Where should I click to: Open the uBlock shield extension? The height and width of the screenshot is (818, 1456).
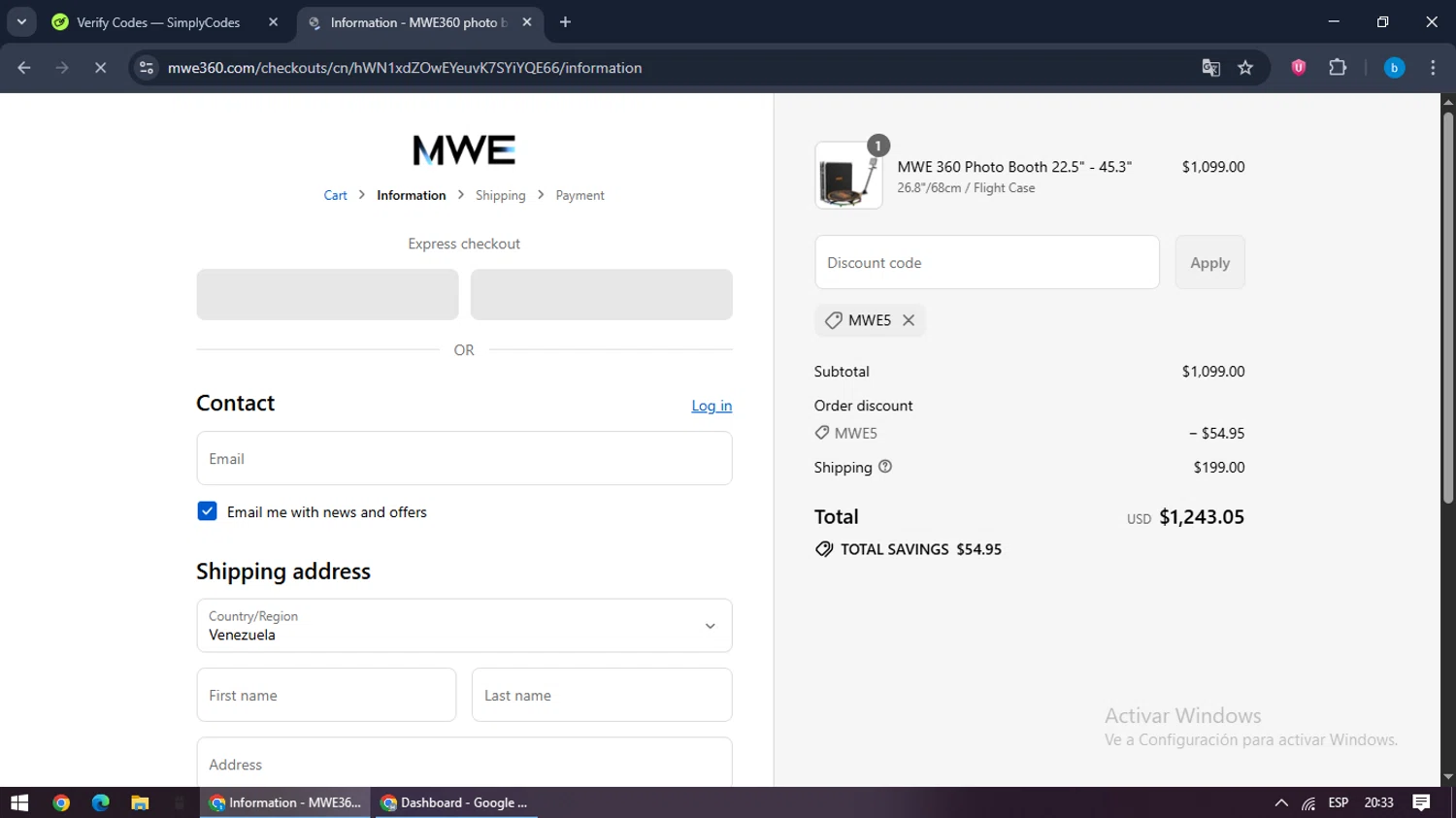point(1298,67)
